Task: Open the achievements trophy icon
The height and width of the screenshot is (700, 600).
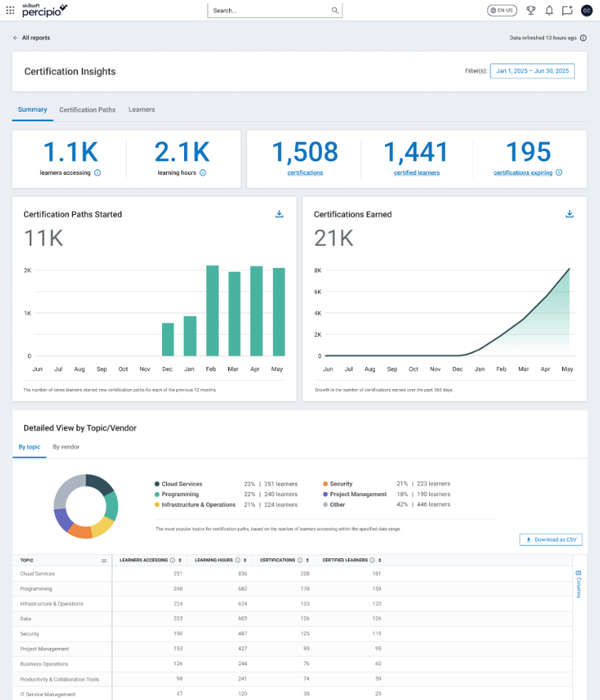Action: (x=531, y=11)
